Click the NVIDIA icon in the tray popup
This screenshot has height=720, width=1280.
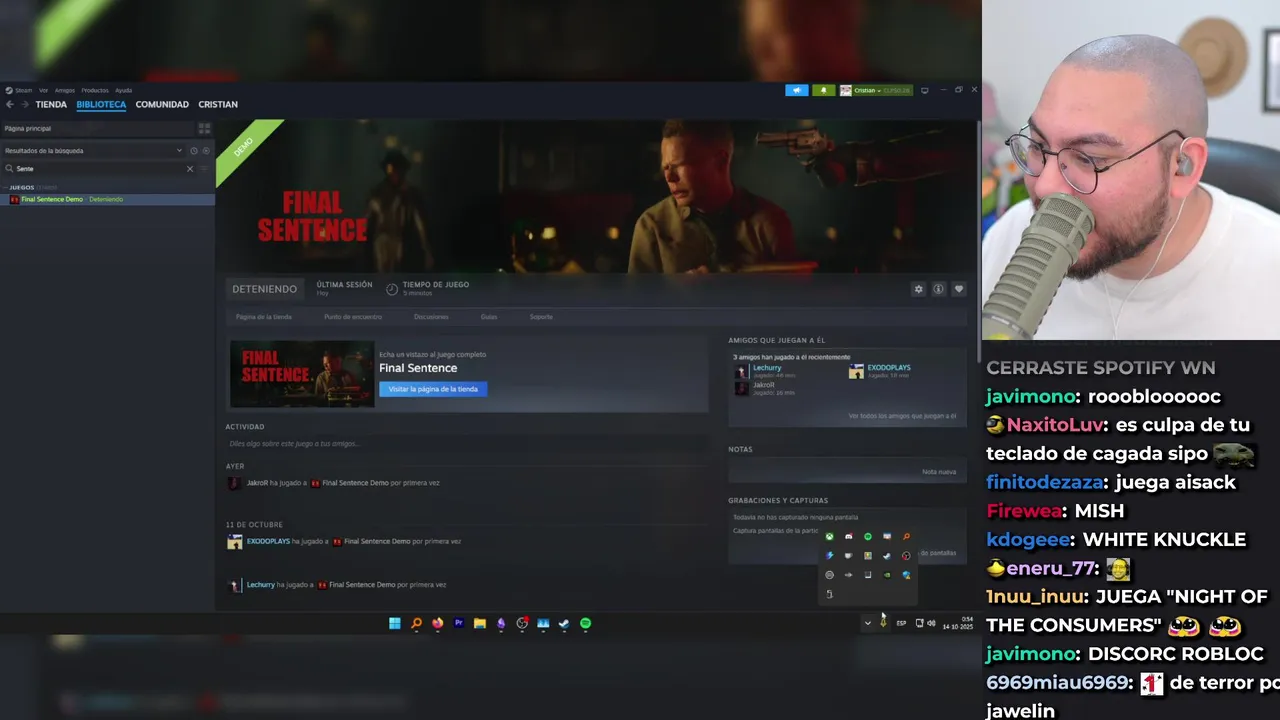pos(887,575)
